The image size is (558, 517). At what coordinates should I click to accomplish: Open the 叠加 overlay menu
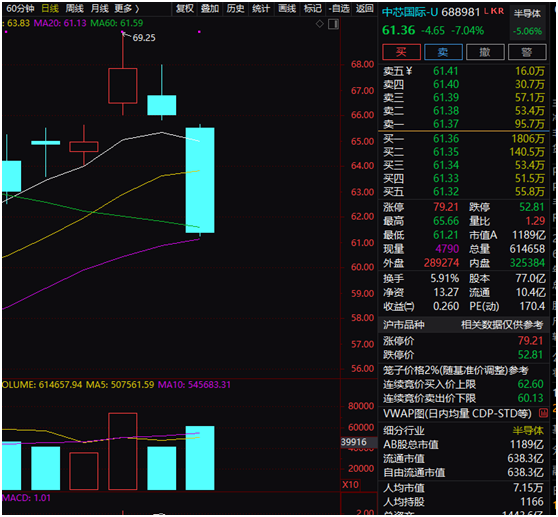[x=210, y=8]
